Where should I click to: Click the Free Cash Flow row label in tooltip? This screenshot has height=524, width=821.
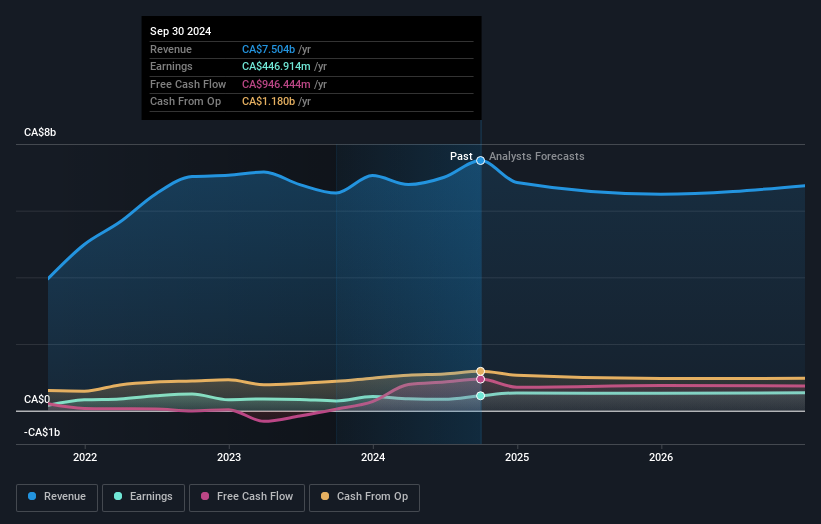click(x=188, y=84)
